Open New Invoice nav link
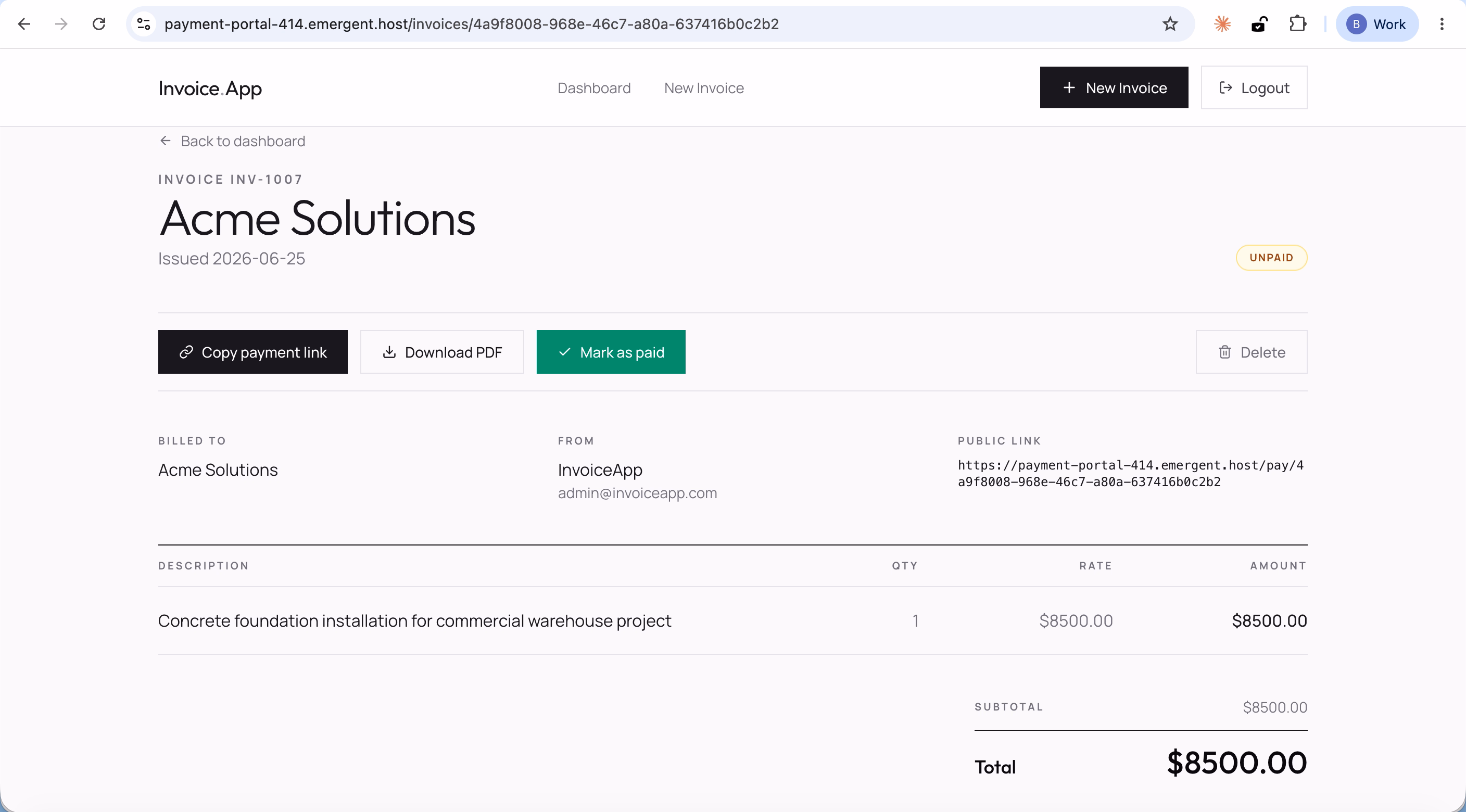1466x812 pixels. (704, 88)
